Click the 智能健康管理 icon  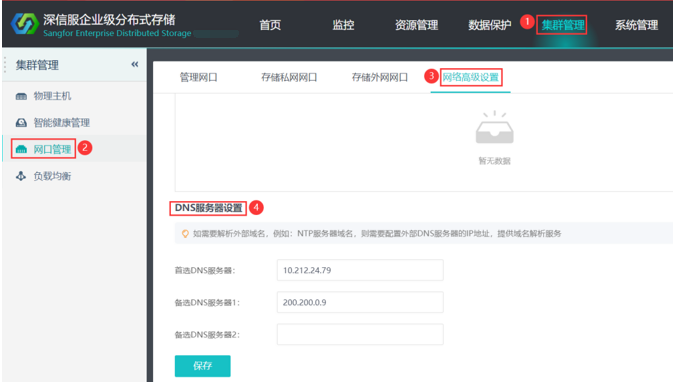click(x=21, y=123)
